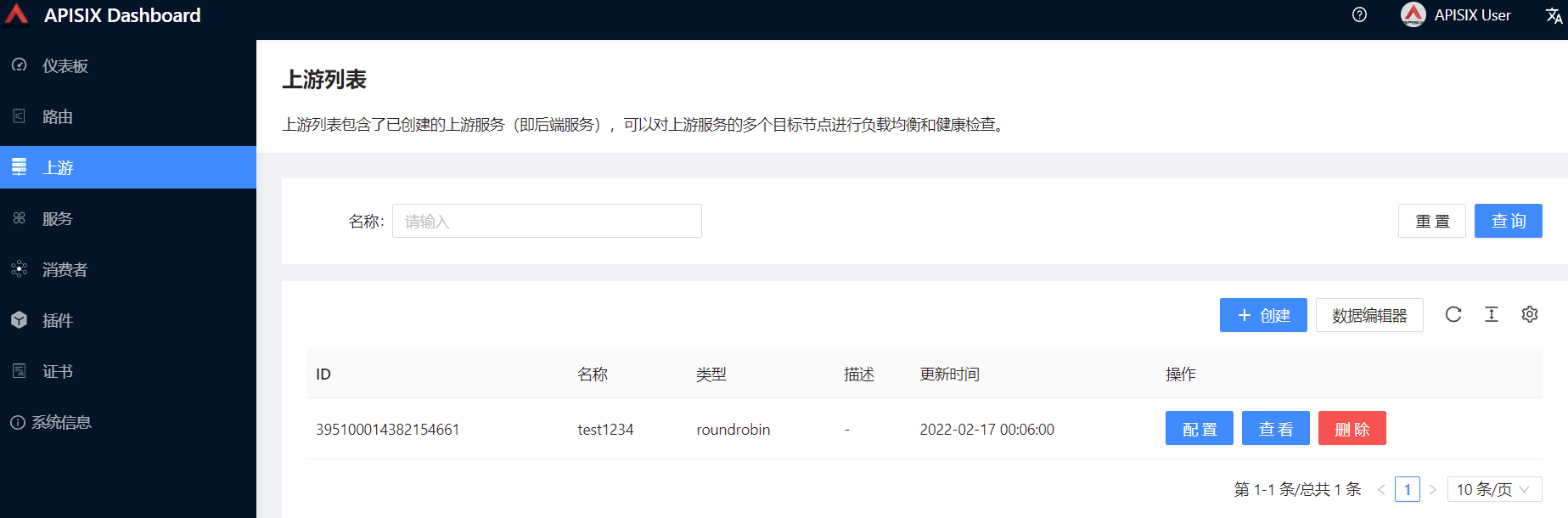
Task: Open the language switcher icon
Action: pyautogui.click(x=1554, y=15)
